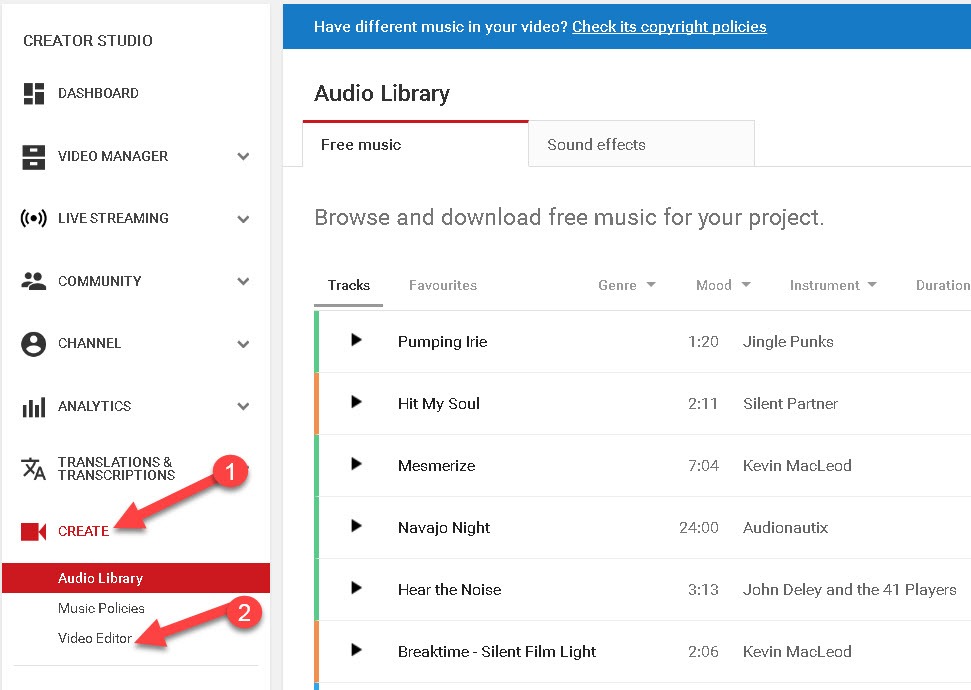Play the Pumping Irie track
The height and width of the screenshot is (690, 971).
(356, 341)
